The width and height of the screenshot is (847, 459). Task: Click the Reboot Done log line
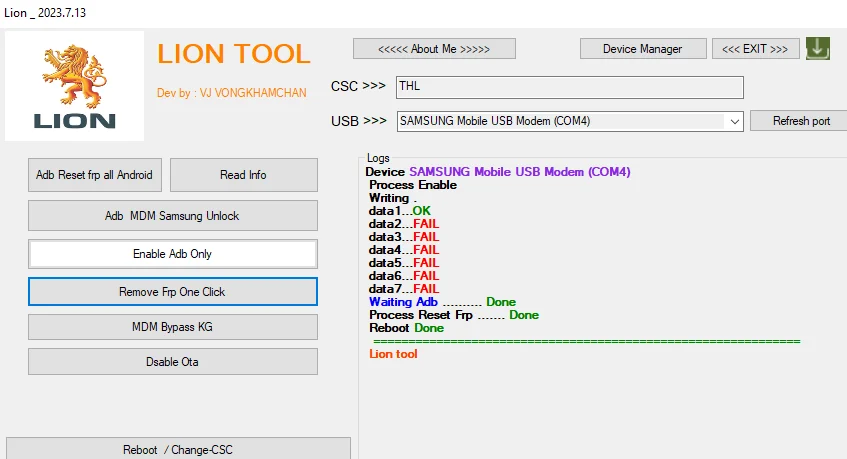406,328
